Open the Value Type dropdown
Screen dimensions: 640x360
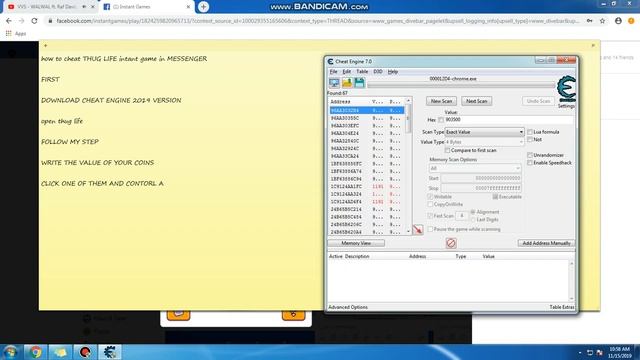click(484, 142)
